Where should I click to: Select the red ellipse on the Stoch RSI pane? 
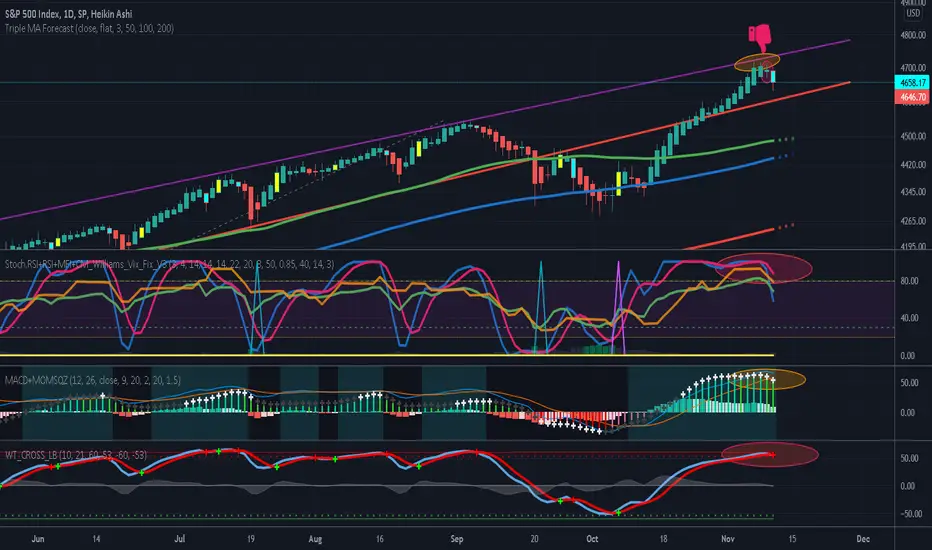click(x=764, y=268)
